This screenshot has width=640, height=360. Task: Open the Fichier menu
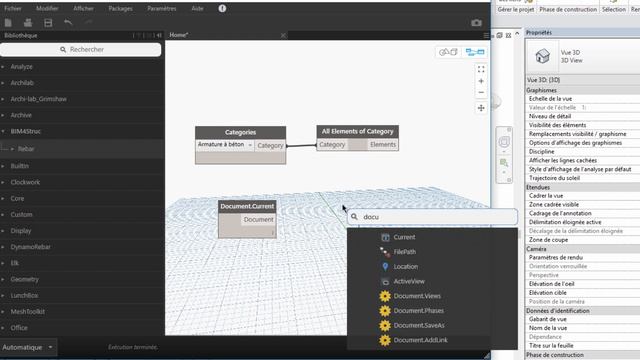pyautogui.click(x=13, y=8)
